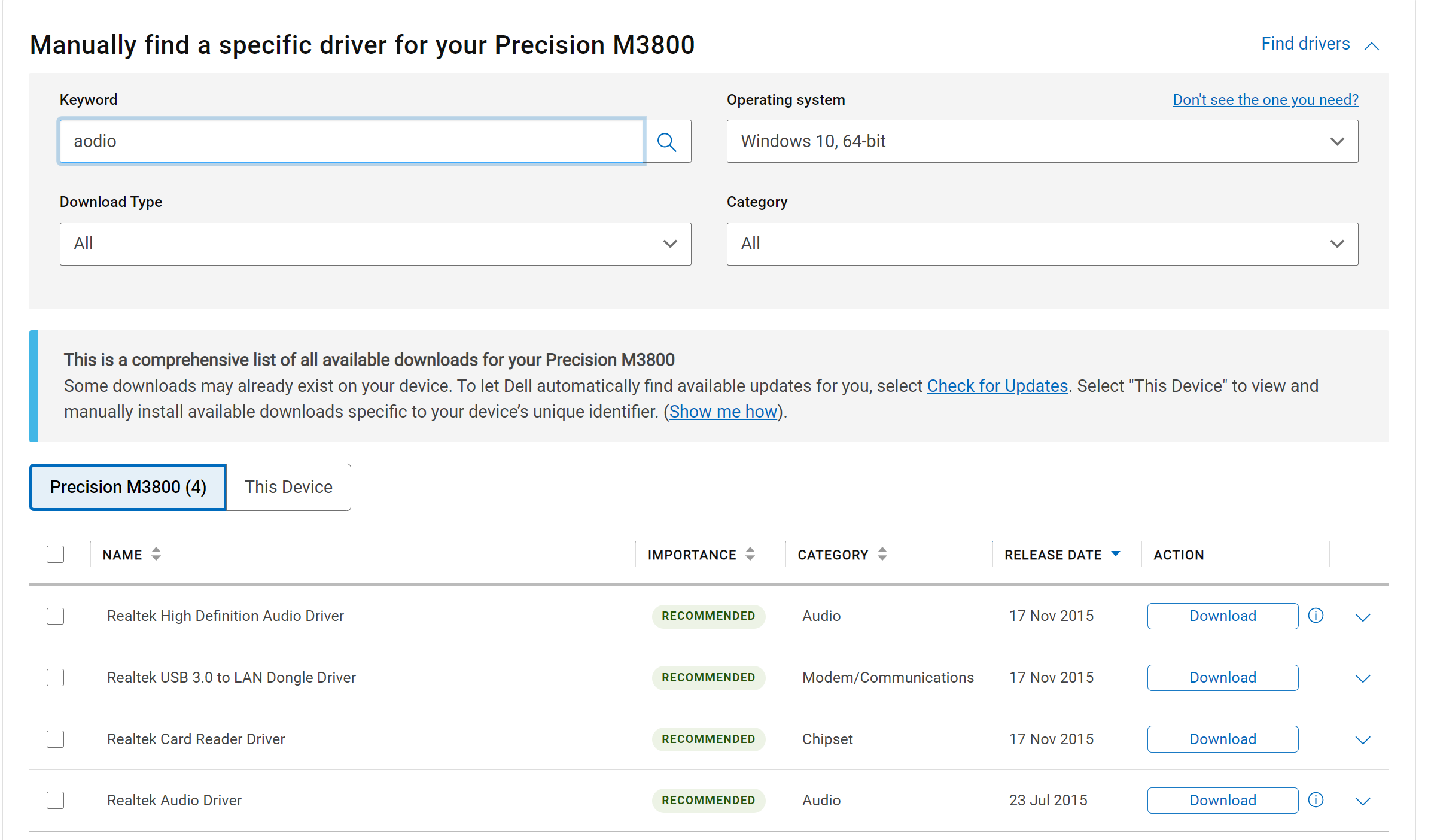Click Don't see the one you need link
1431x840 pixels.
[1265, 99]
